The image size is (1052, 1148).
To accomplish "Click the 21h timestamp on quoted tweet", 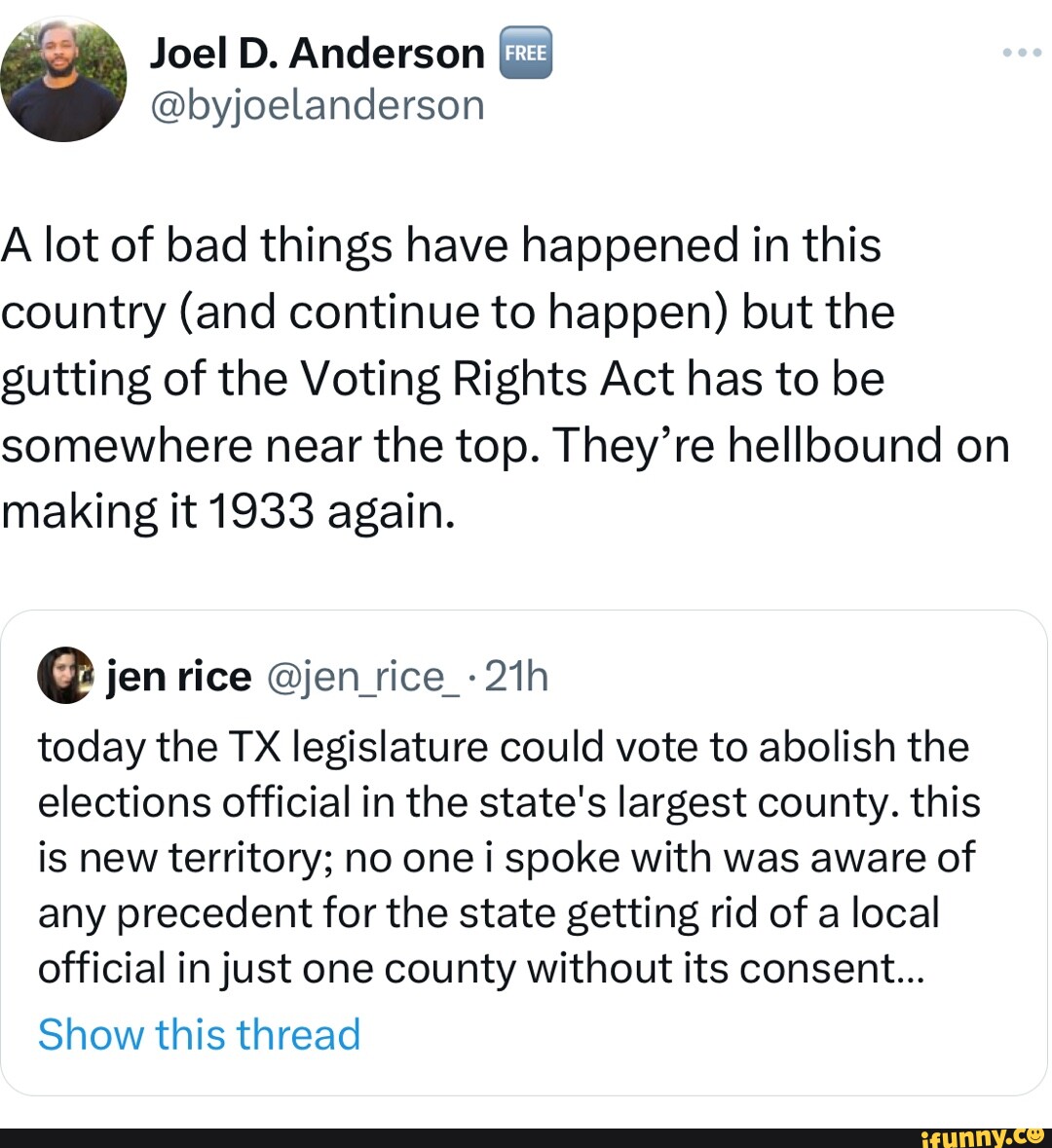I will point(516,676).
